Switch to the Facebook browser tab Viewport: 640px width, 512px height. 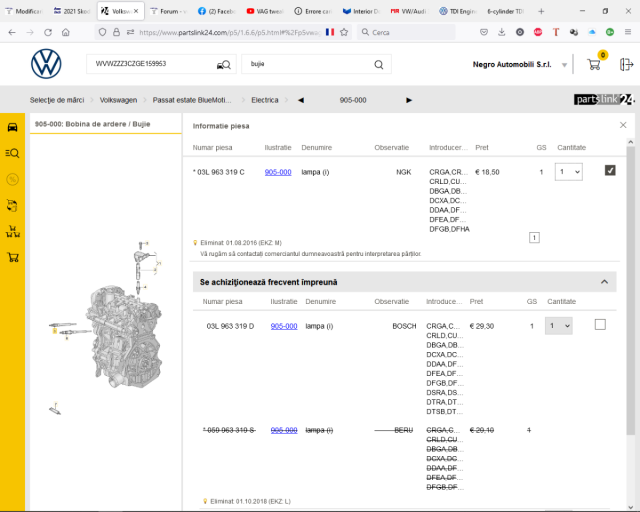click(x=216, y=11)
